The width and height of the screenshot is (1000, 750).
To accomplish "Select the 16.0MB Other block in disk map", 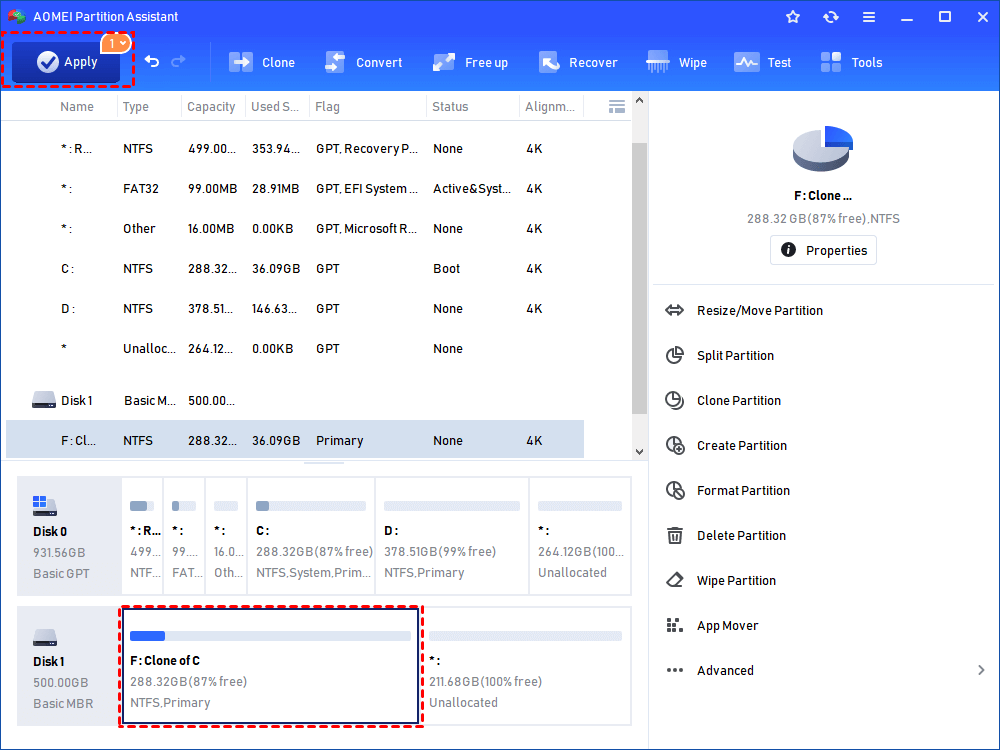I will [226, 536].
